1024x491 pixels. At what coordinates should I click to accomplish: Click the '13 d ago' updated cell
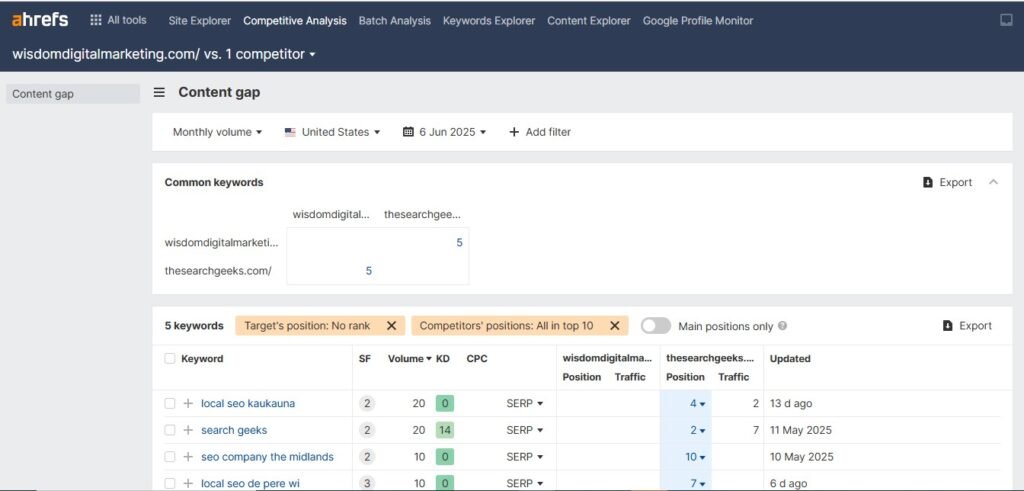(x=791, y=404)
